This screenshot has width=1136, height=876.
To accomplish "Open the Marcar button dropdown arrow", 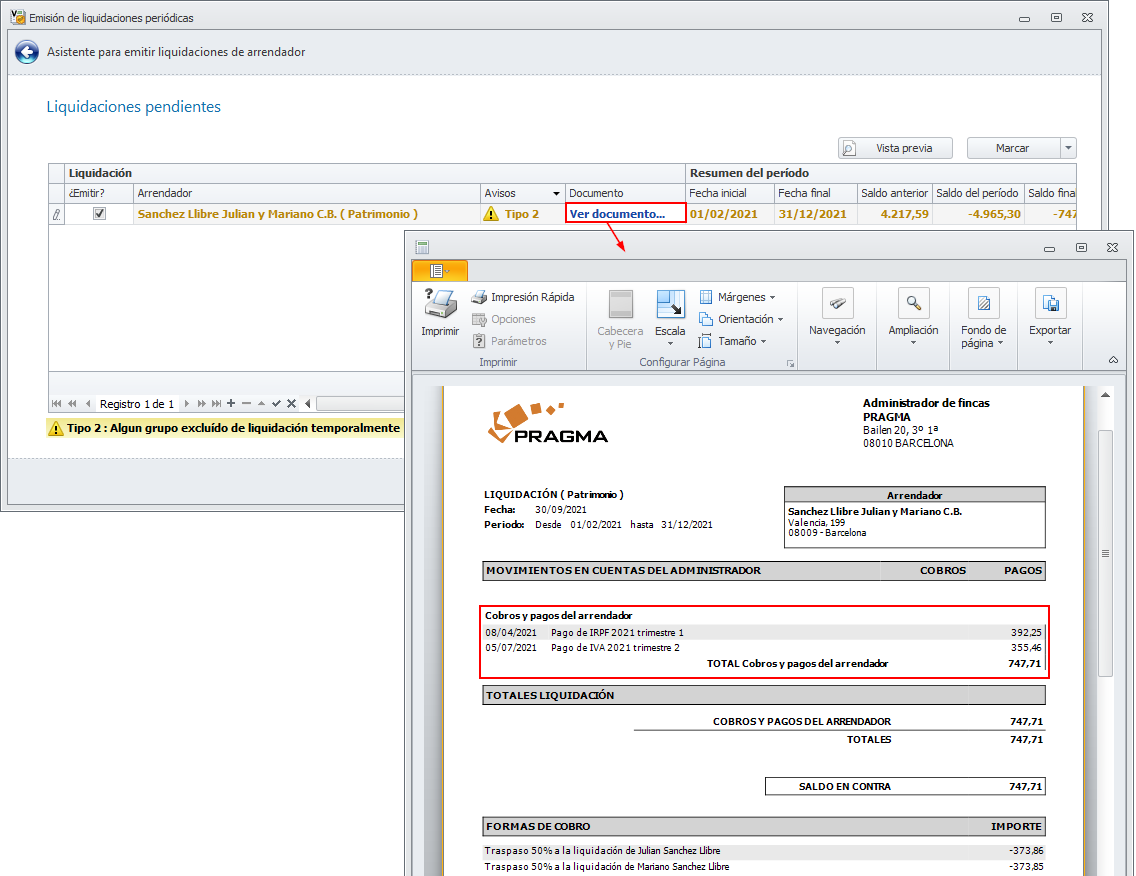I will [x=1068, y=148].
